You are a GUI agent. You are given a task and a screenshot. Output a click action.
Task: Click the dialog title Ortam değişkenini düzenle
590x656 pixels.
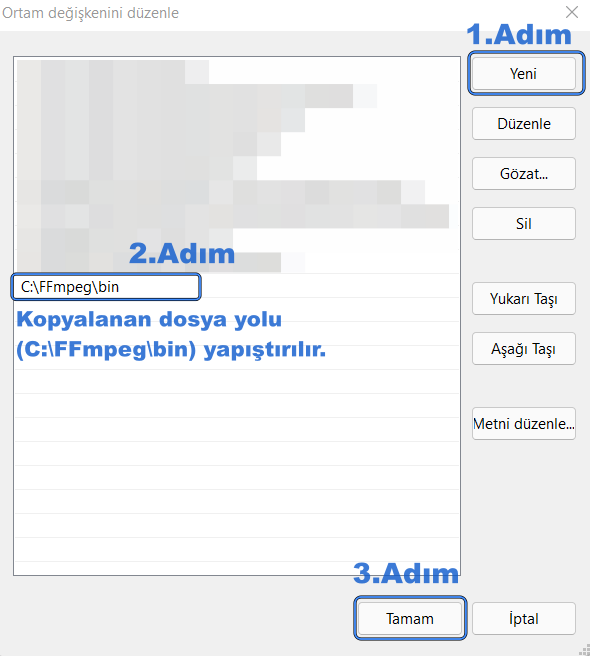[x=90, y=13]
